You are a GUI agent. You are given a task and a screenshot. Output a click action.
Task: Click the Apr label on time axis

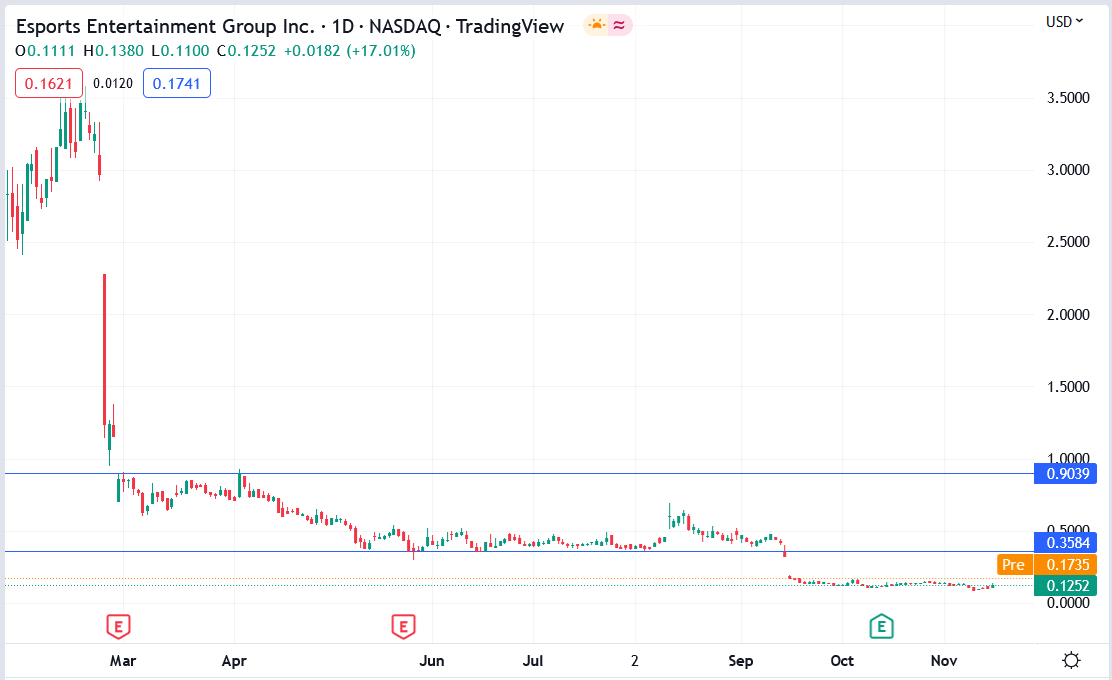tap(234, 661)
